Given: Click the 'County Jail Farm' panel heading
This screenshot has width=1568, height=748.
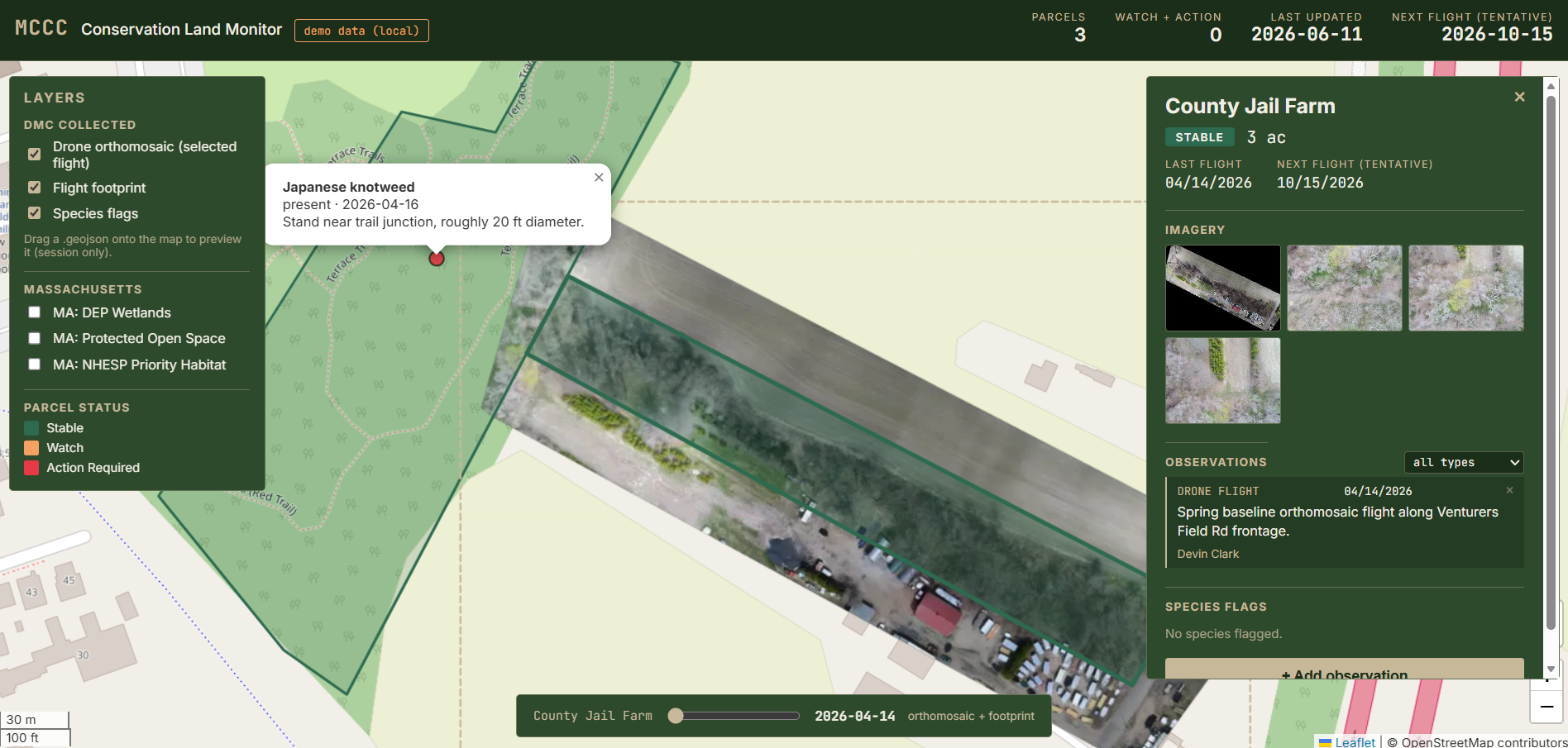Looking at the screenshot, I should (x=1250, y=107).
